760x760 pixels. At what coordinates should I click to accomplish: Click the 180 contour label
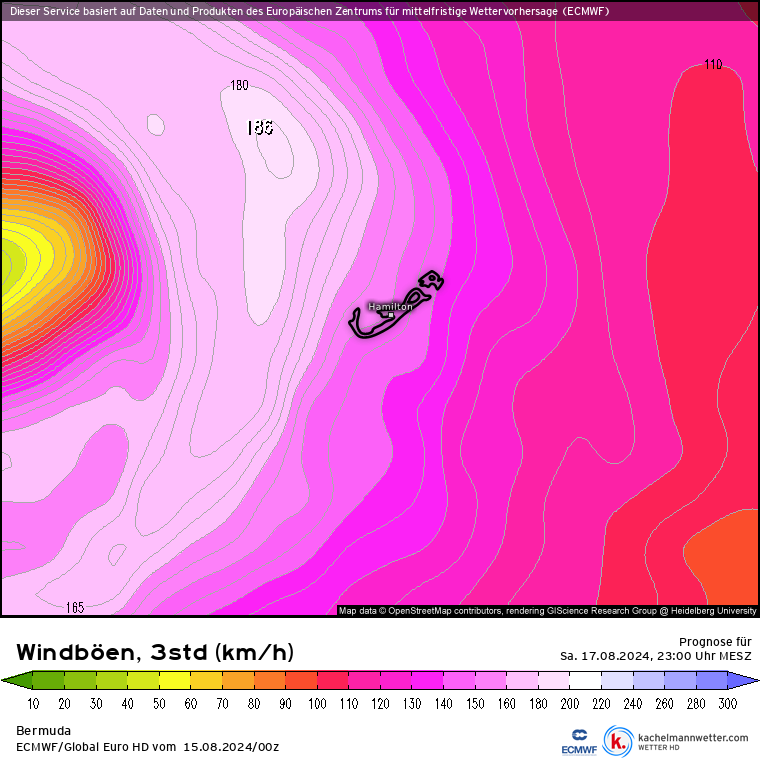(239, 86)
